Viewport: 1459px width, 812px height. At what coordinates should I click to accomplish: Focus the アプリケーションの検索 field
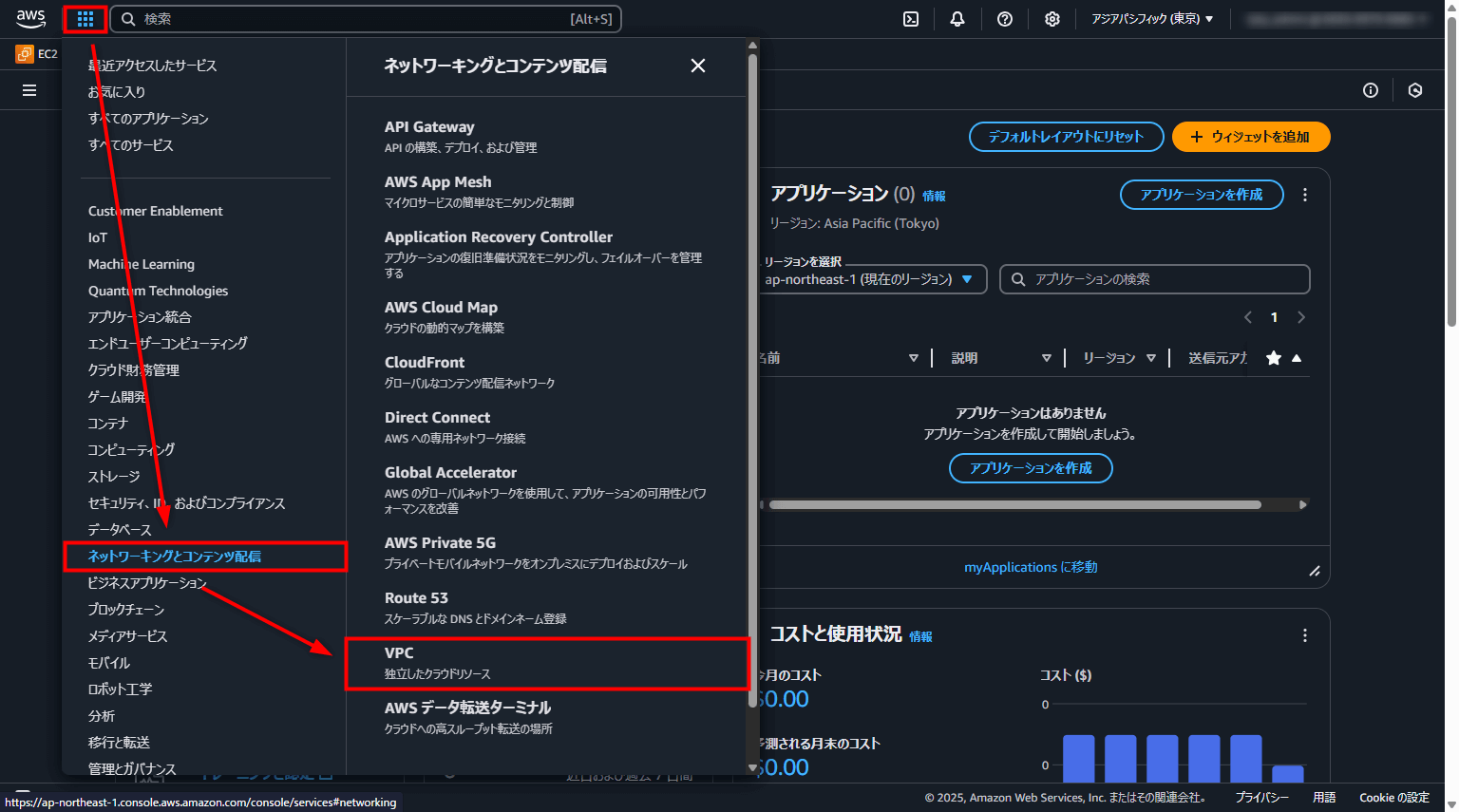coord(1155,279)
